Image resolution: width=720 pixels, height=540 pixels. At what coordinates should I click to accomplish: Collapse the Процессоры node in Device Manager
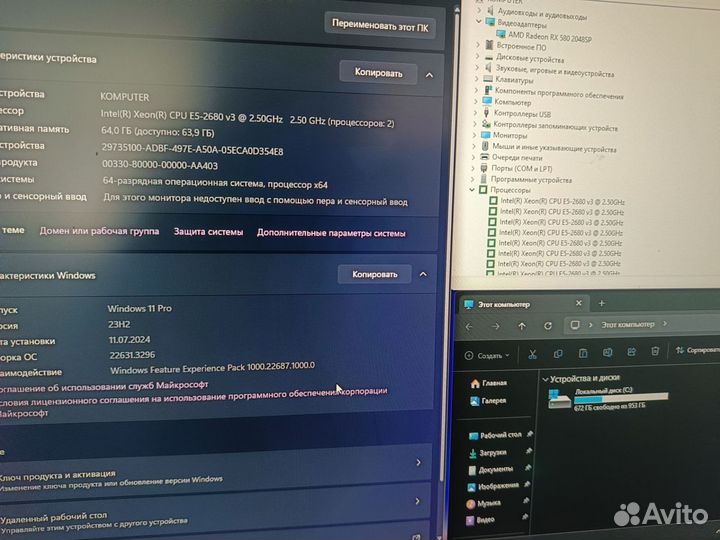pos(472,189)
